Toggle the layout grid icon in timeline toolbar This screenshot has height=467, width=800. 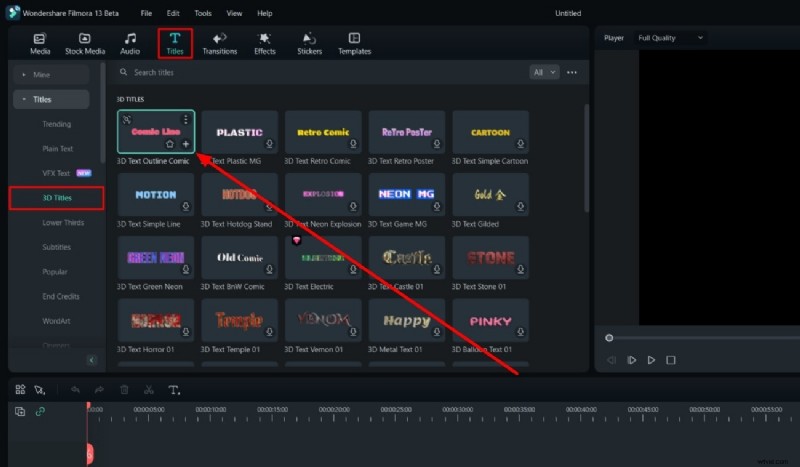tap(20, 389)
